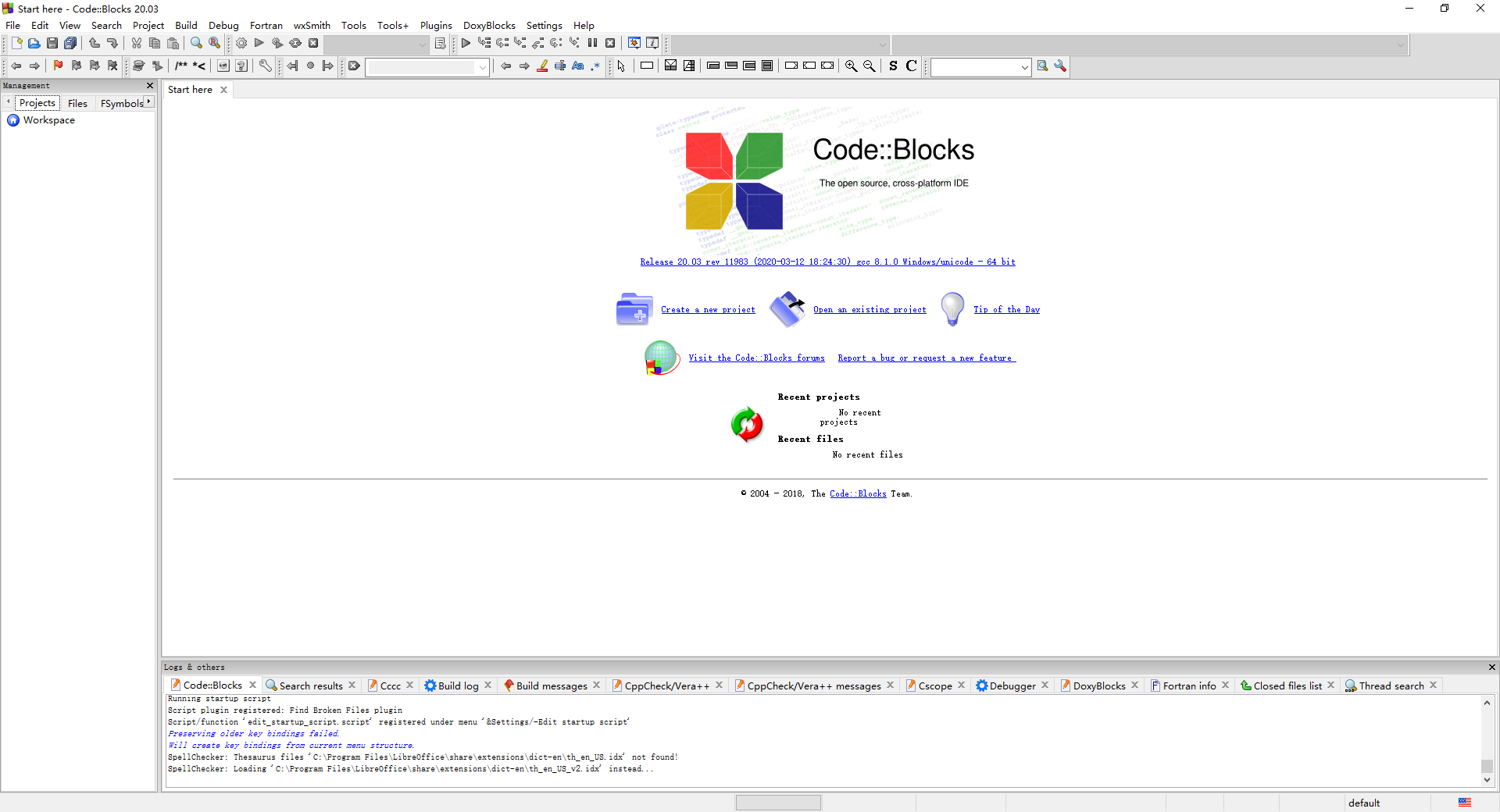Switch to the Files tab in the Management panel
Screen dimensions: 1500x812
[77, 103]
